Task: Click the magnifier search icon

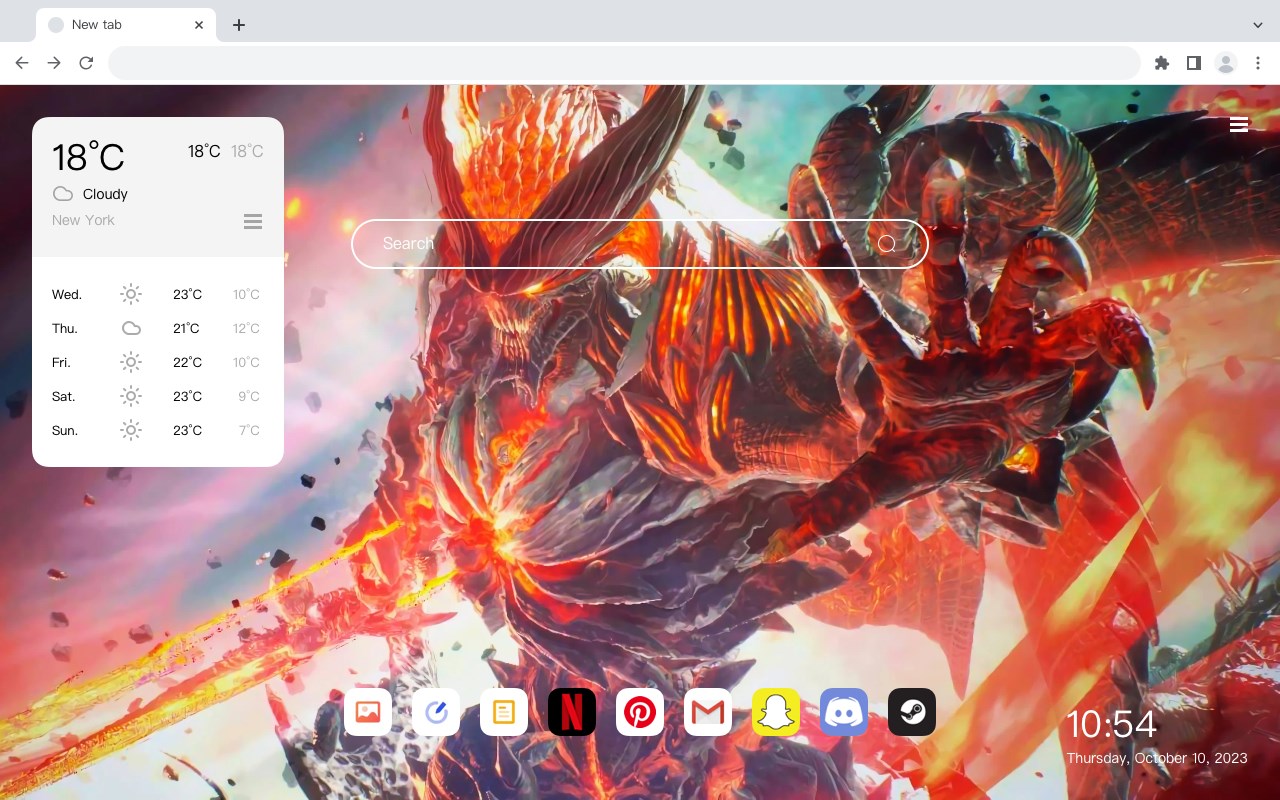Action: point(887,244)
